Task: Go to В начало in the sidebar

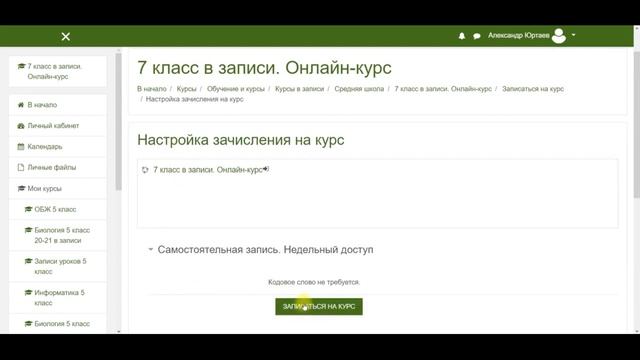Action: tap(58, 105)
